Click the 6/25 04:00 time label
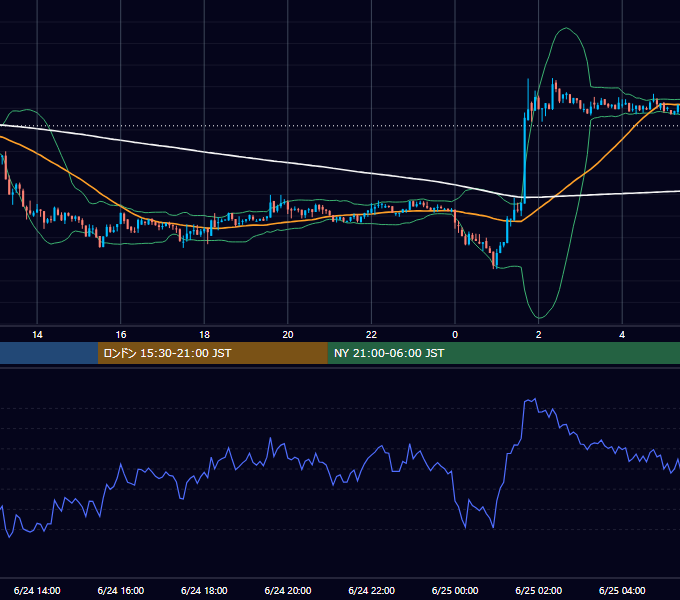Screen dimensions: 680x600 [622, 590]
